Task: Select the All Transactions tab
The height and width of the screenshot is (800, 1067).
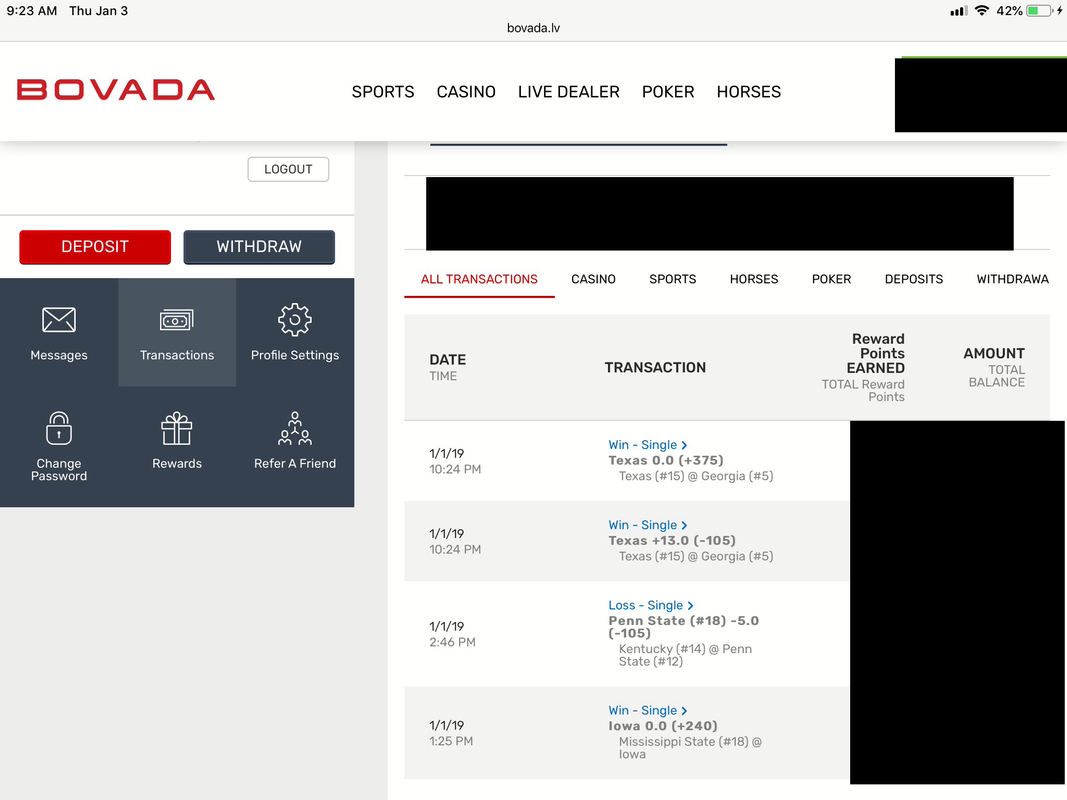Action: coord(479,279)
